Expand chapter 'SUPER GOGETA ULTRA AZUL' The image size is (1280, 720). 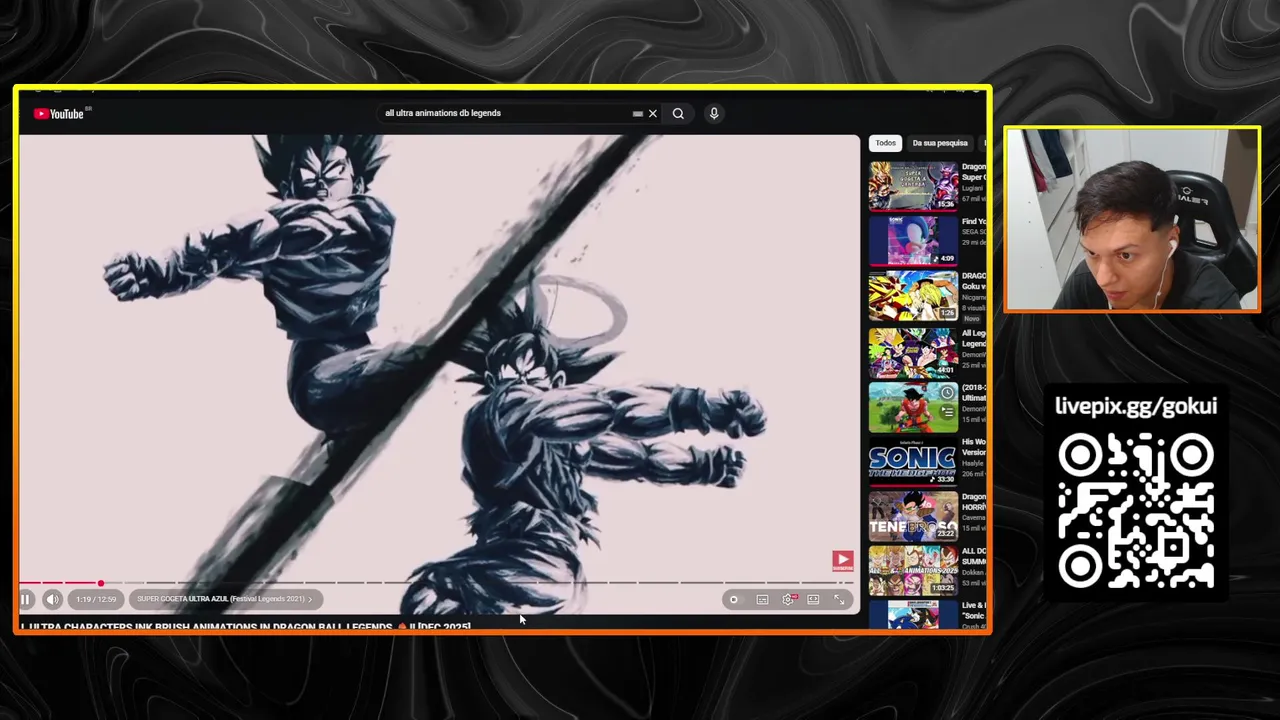(225, 599)
